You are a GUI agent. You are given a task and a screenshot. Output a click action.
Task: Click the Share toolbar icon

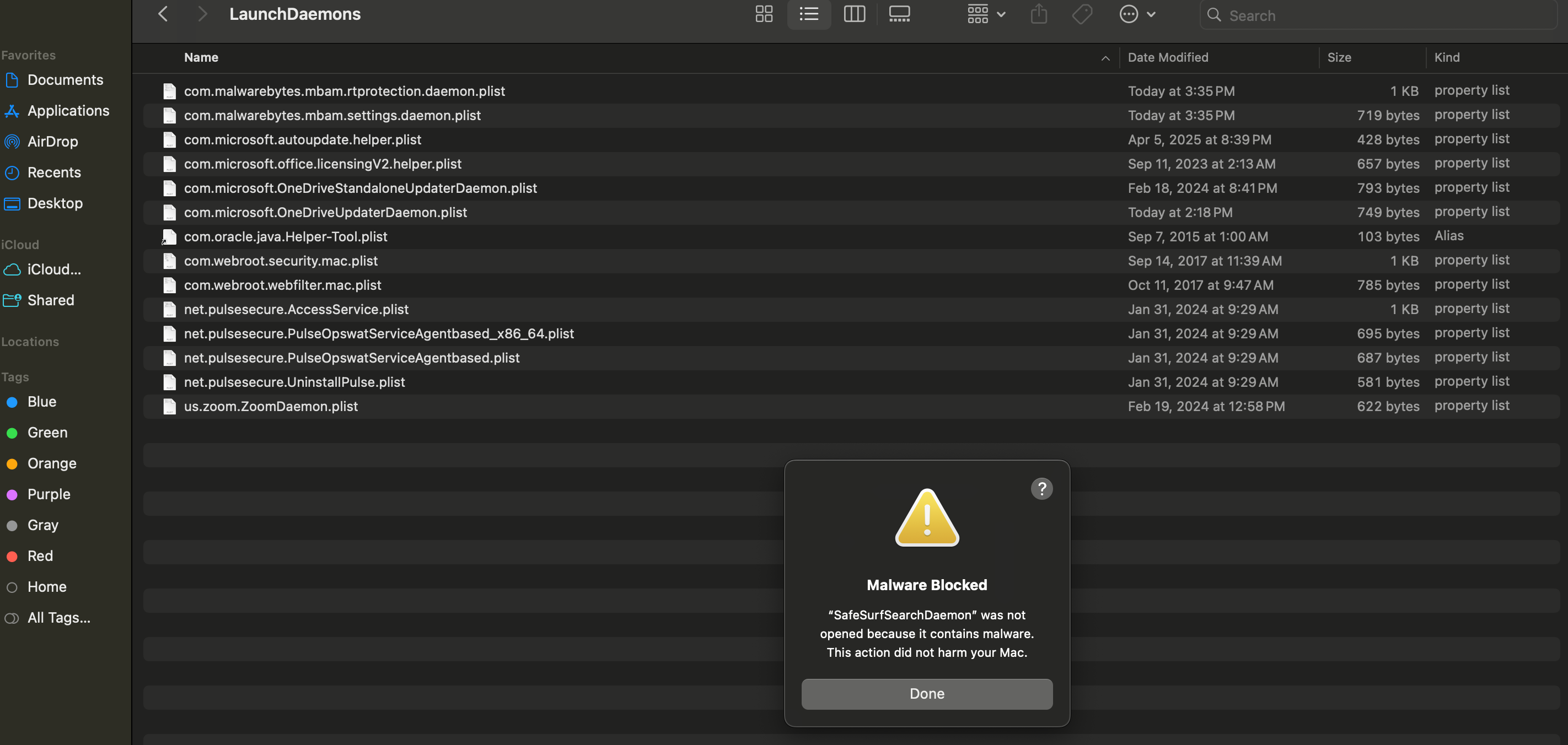coord(1038,14)
